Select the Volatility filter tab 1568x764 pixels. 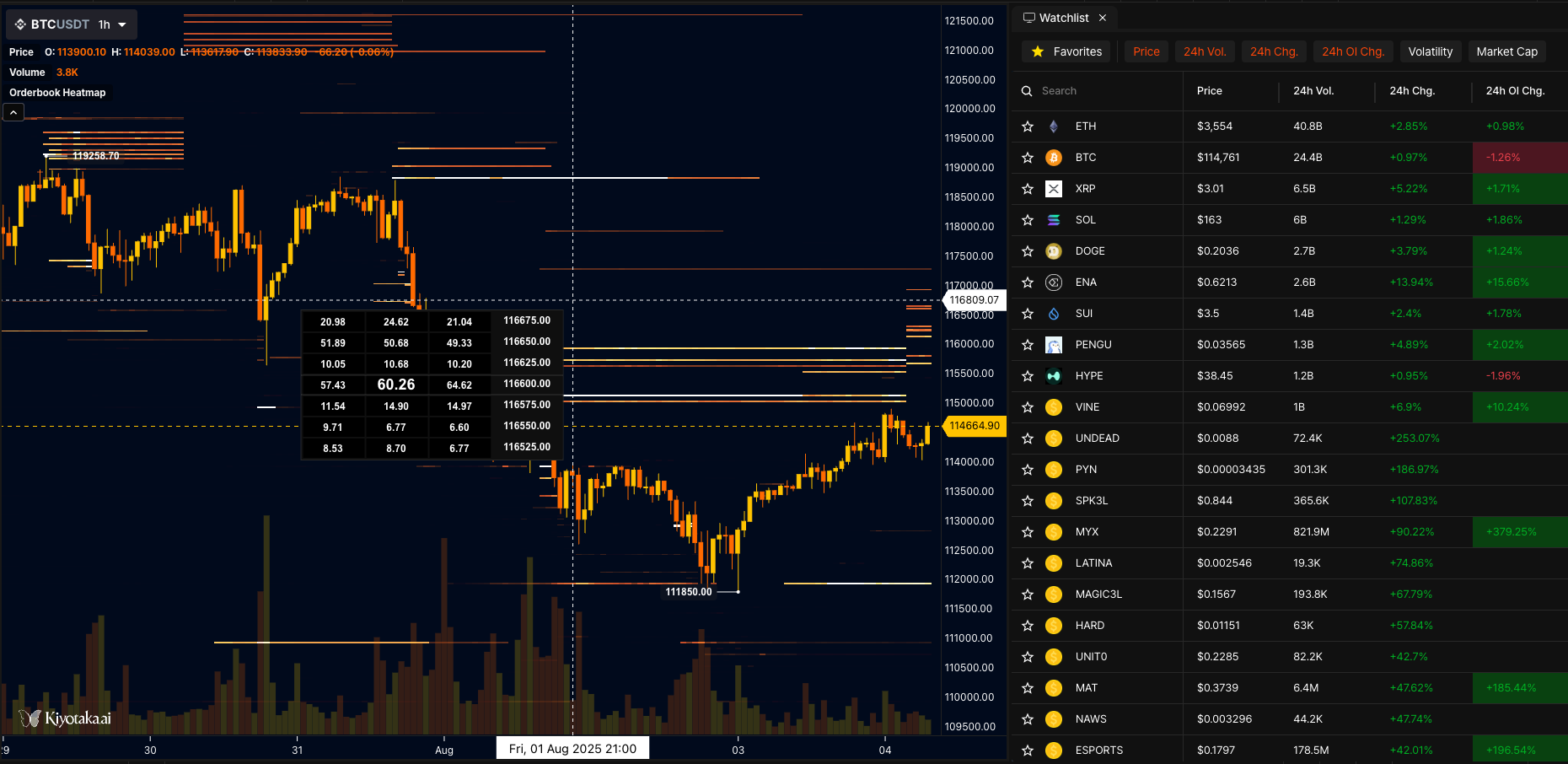1430,51
